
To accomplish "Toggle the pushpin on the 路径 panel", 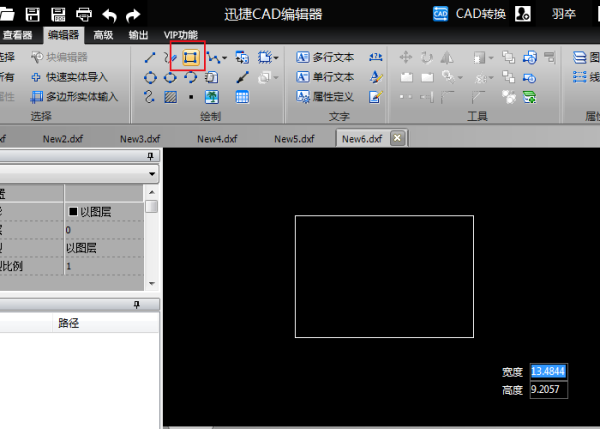I will [x=152, y=304].
